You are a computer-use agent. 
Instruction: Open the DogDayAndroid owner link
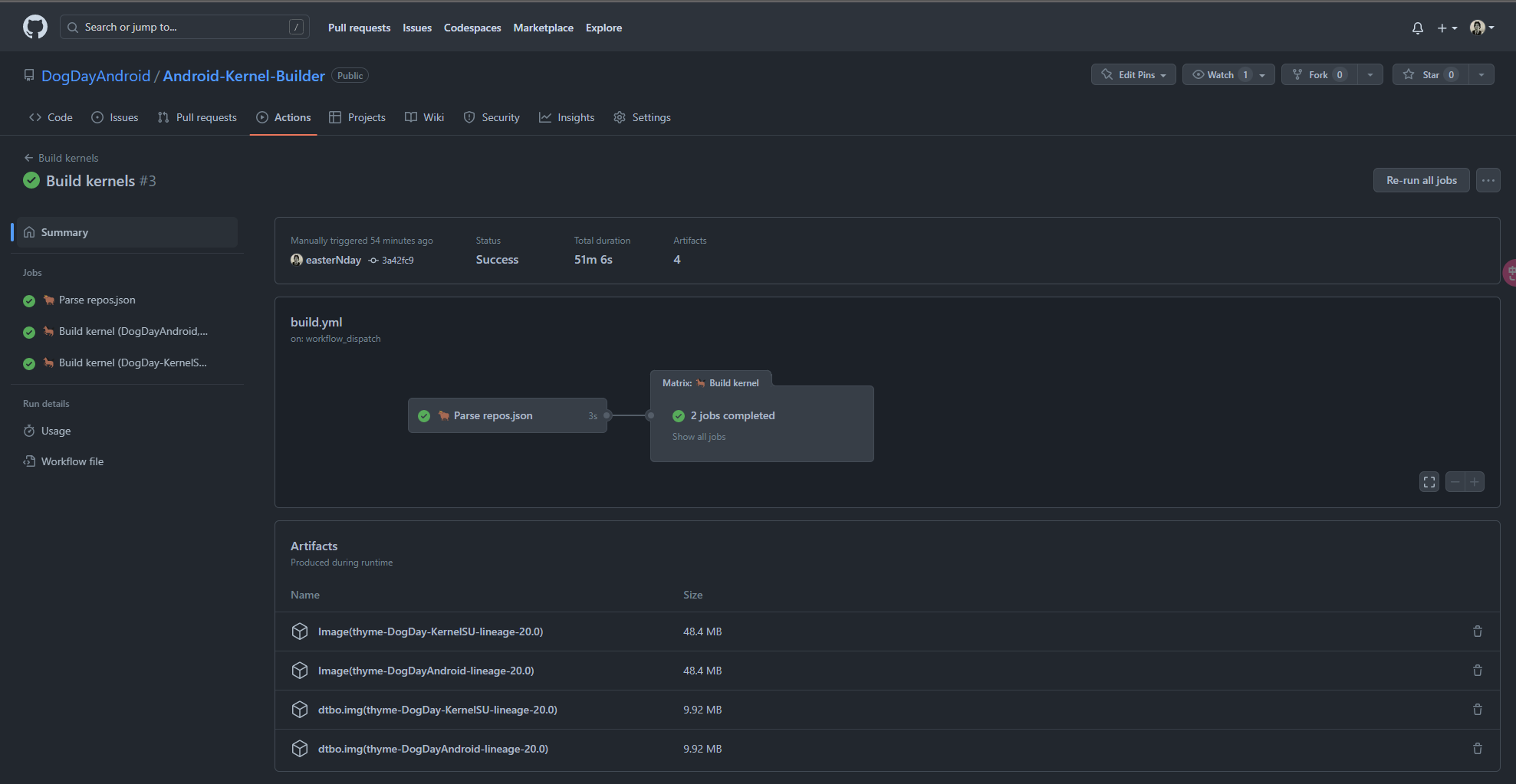coord(96,76)
